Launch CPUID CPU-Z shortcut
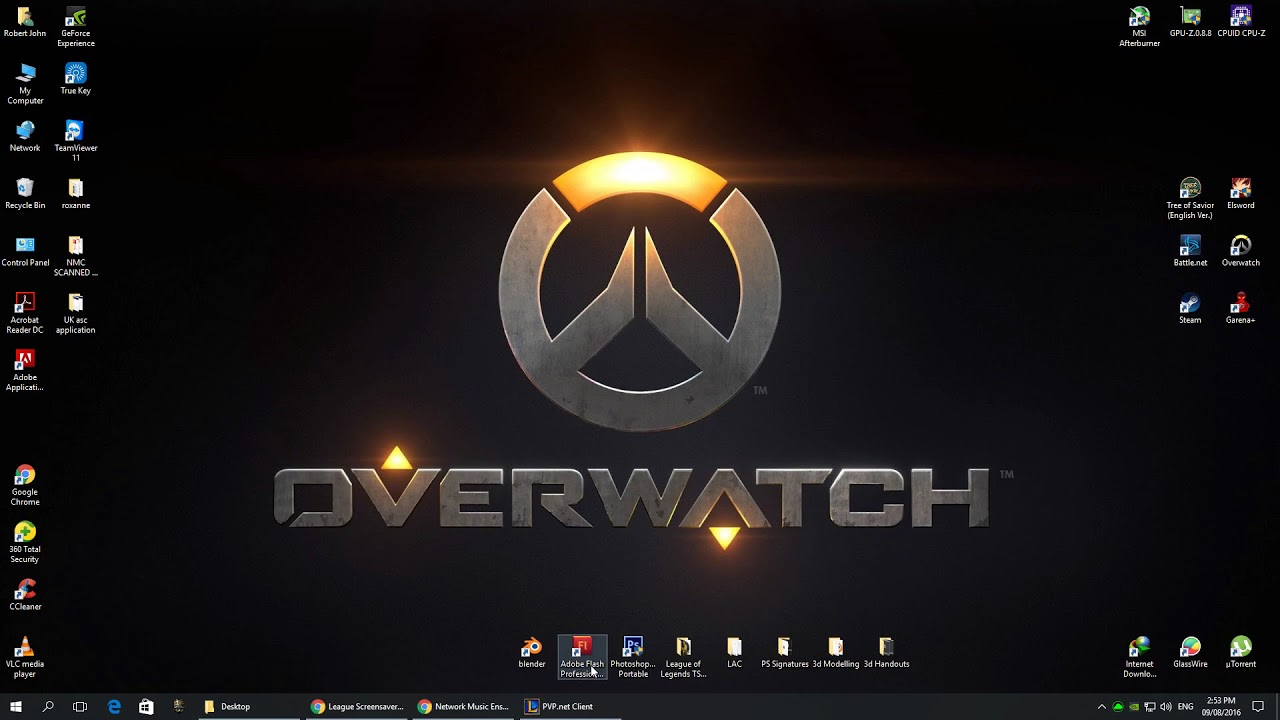This screenshot has width=1280, height=720. [x=1241, y=22]
